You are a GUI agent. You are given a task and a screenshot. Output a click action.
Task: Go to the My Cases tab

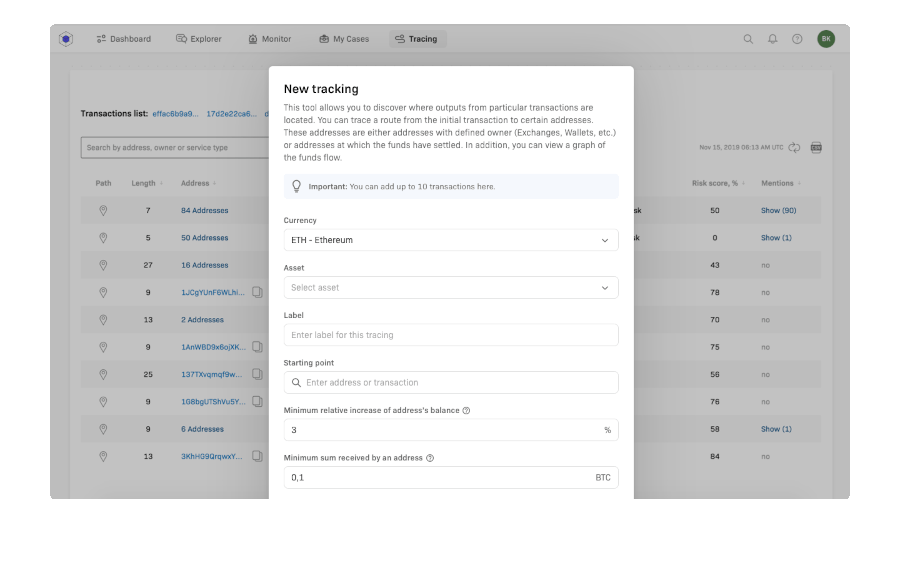(x=344, y=39)
